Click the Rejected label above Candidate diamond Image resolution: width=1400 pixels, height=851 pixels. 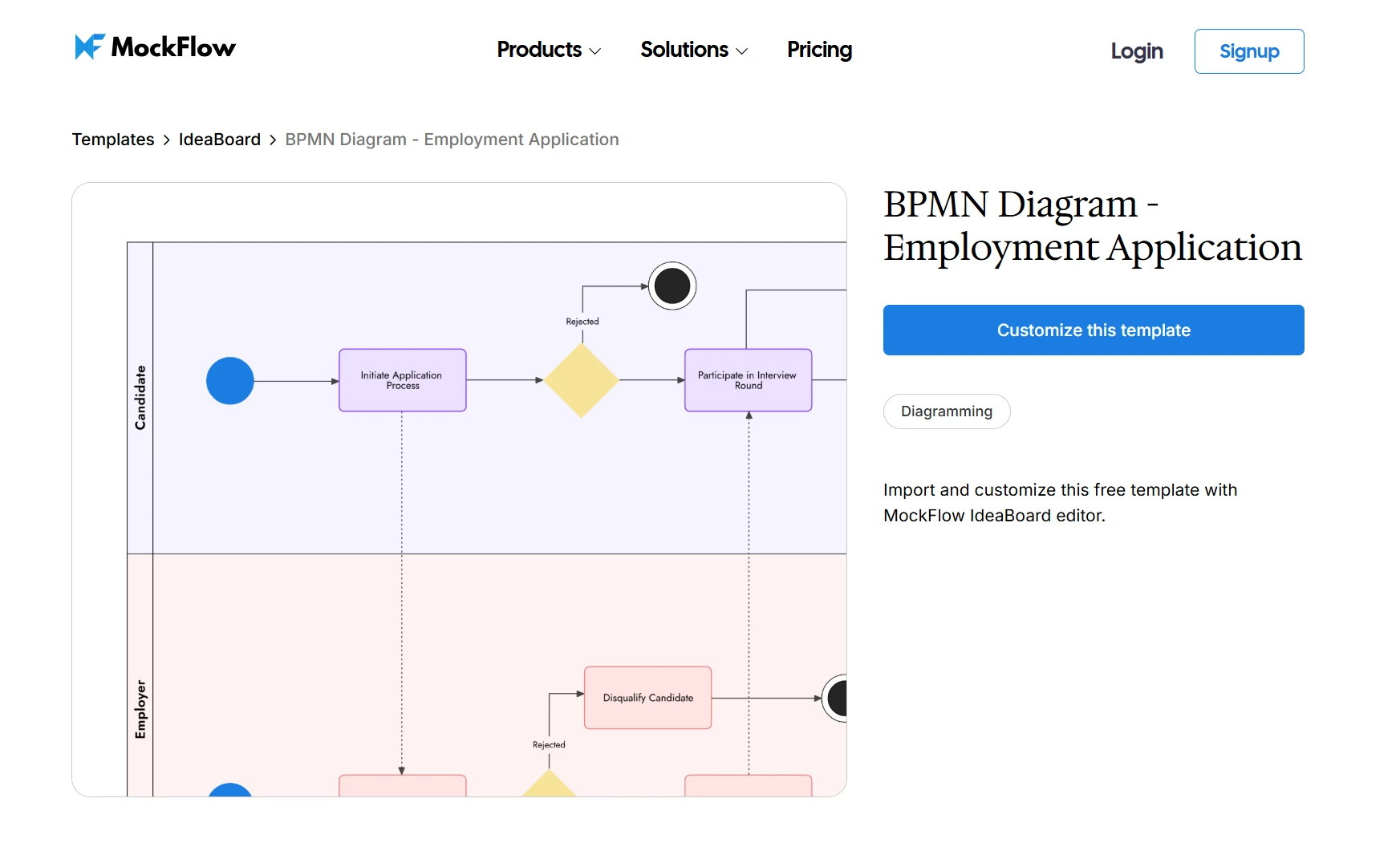point(582,322)
